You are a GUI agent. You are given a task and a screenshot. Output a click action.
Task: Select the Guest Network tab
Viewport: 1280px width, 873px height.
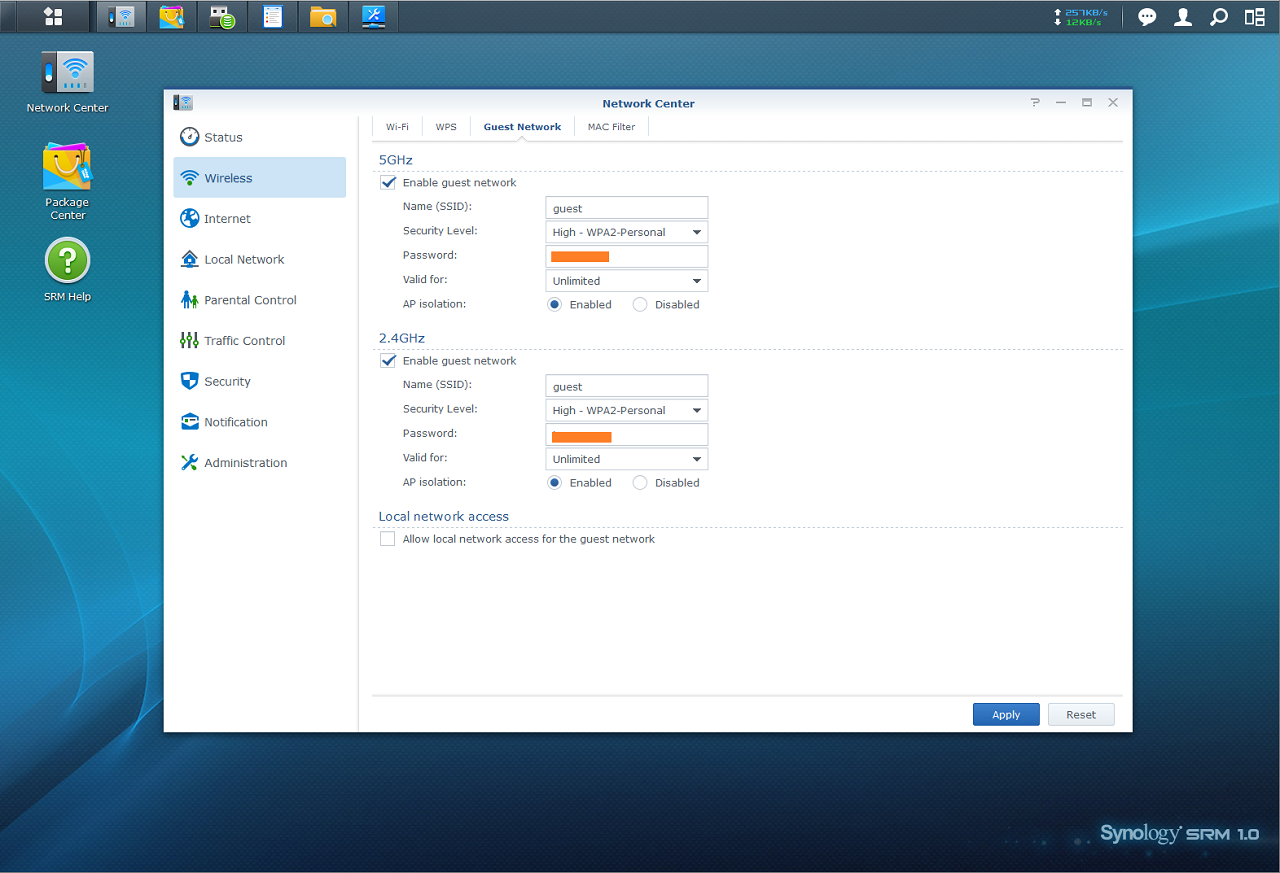[522, 127]
